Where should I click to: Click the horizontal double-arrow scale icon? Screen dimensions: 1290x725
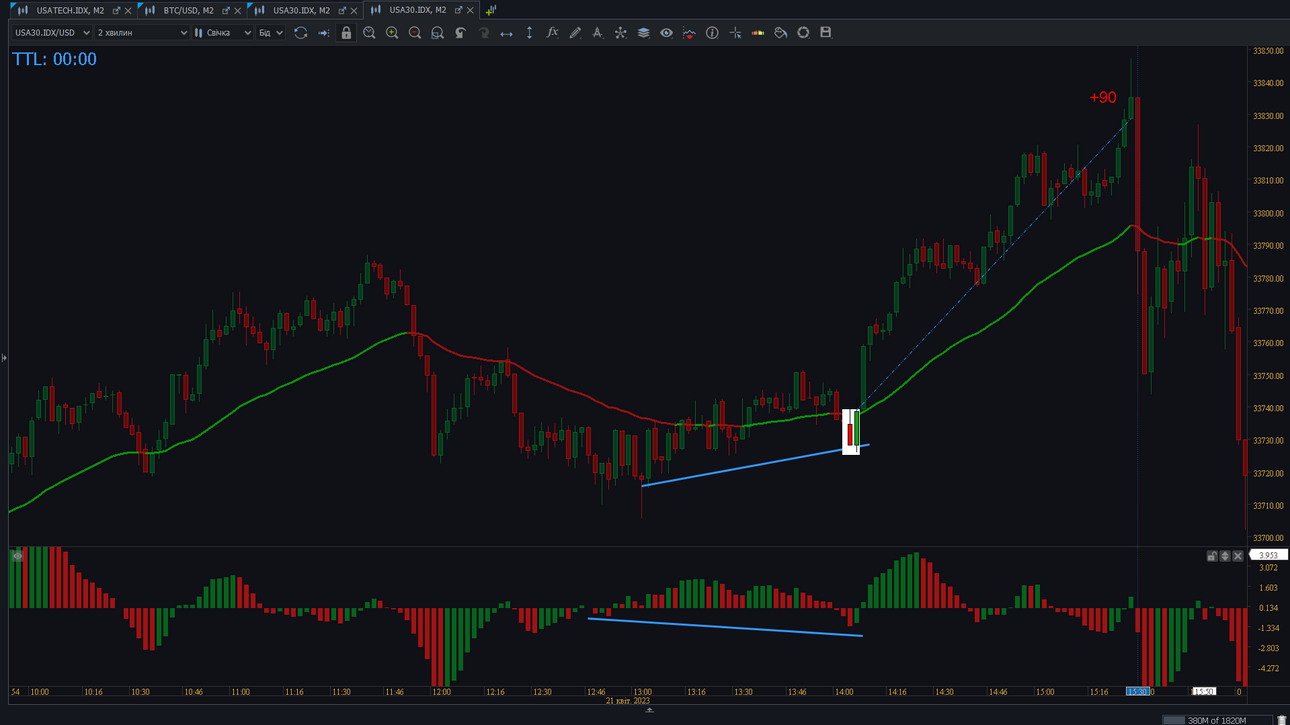point(506,33)
